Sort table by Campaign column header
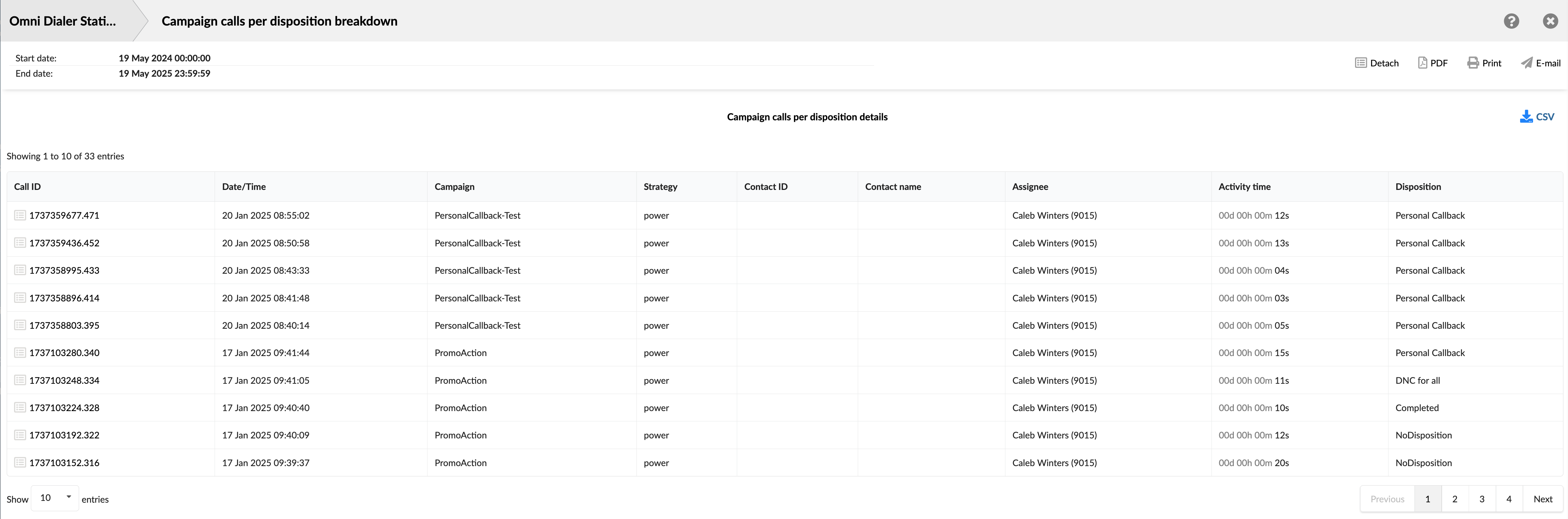Screen dimensions: 1568x519 pyautogui.click(x=454, y=186)
